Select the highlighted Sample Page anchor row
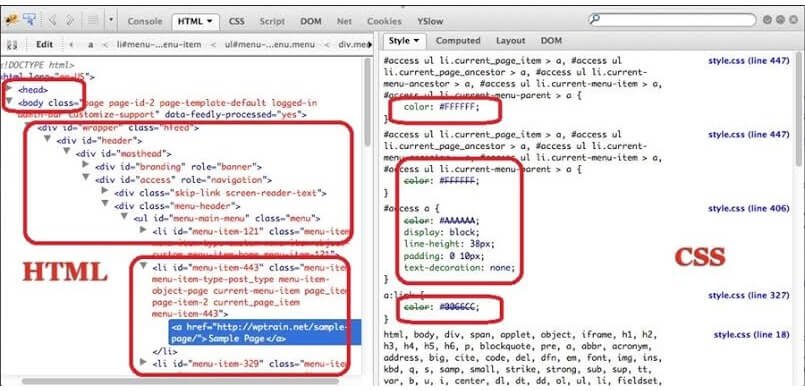The height and width of the screenshot is (391, 805). point(265,333)
